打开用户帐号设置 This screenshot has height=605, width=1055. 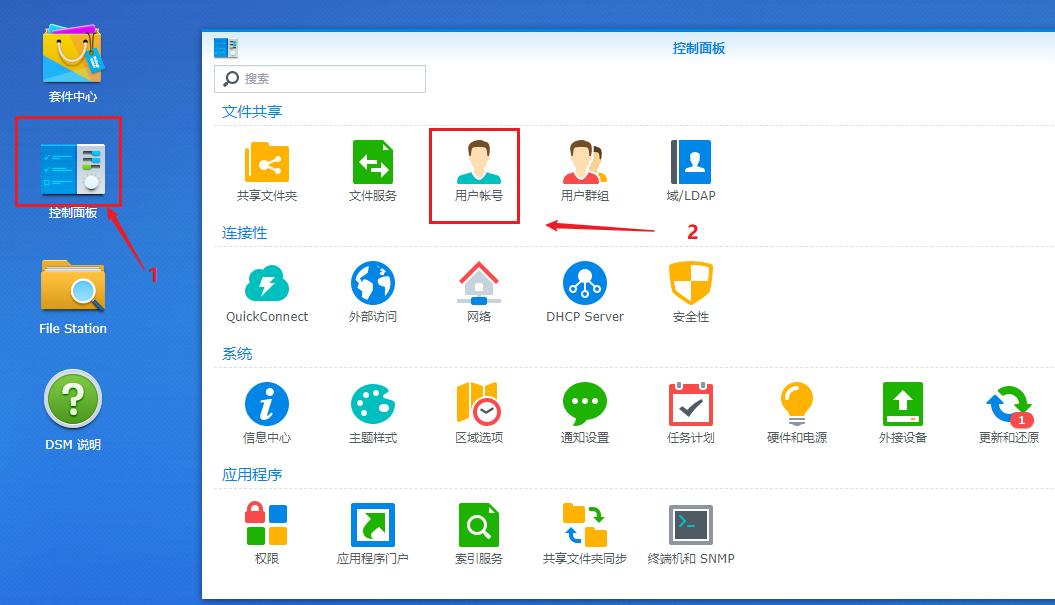474,170
